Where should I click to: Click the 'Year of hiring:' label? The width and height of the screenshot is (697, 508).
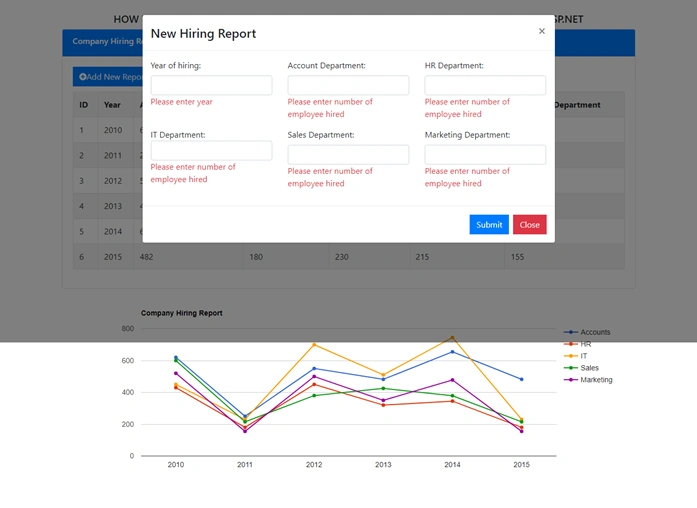(x=176, y=65)
